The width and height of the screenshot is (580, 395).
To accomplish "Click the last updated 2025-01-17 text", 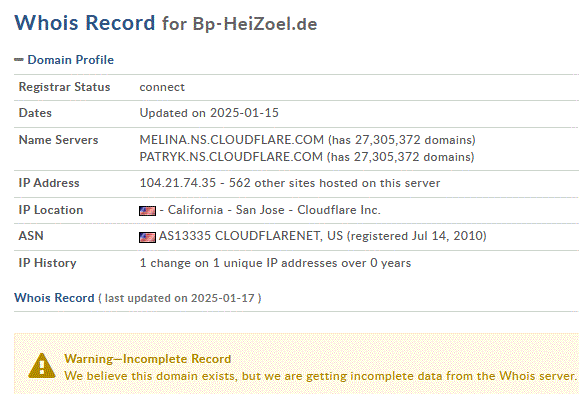I will click(x=180, y=298).
